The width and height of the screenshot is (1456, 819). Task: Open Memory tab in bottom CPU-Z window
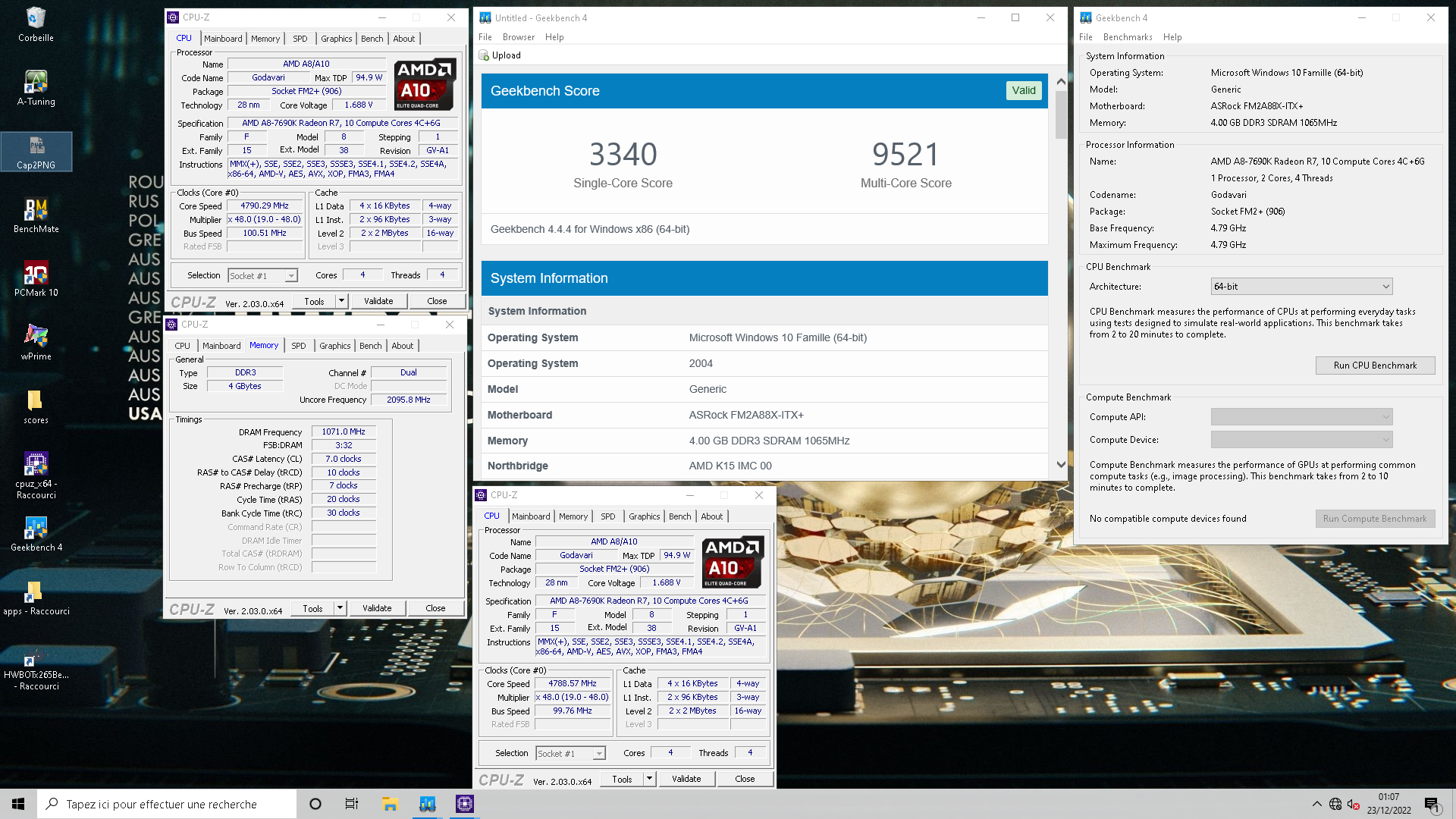tap(573, 516)
